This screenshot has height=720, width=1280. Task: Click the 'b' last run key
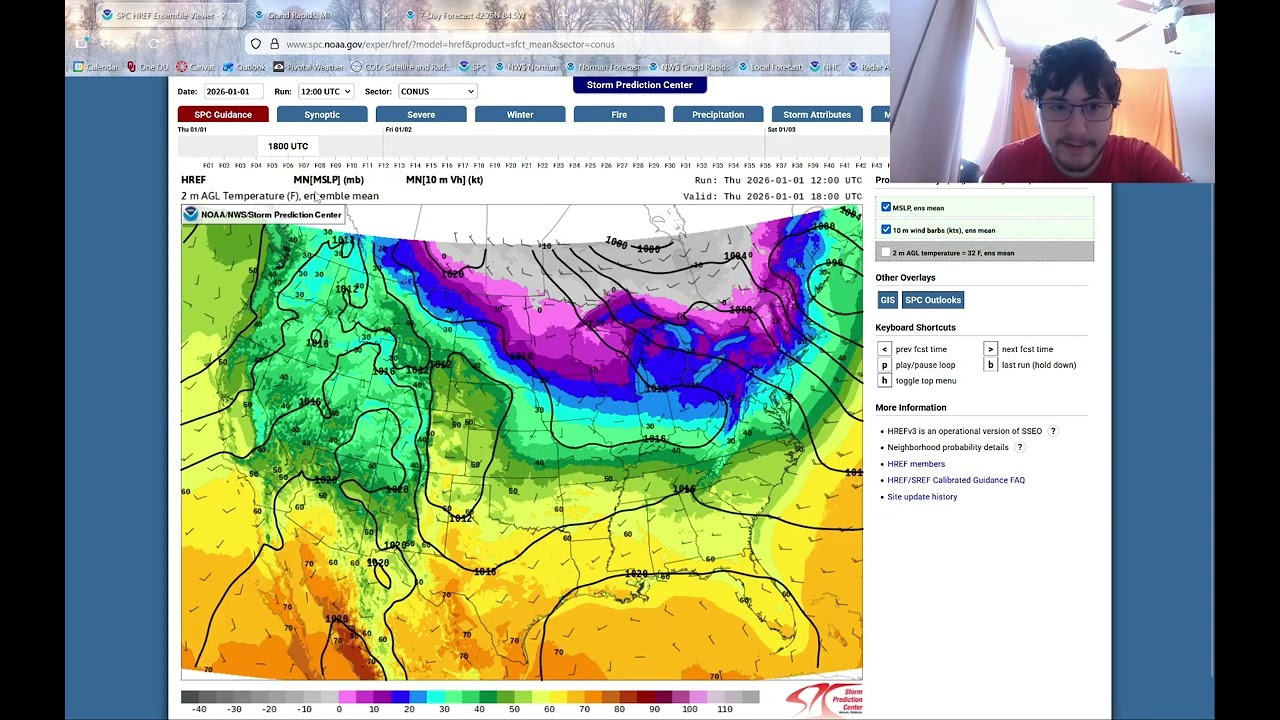[x=990, y=365]
